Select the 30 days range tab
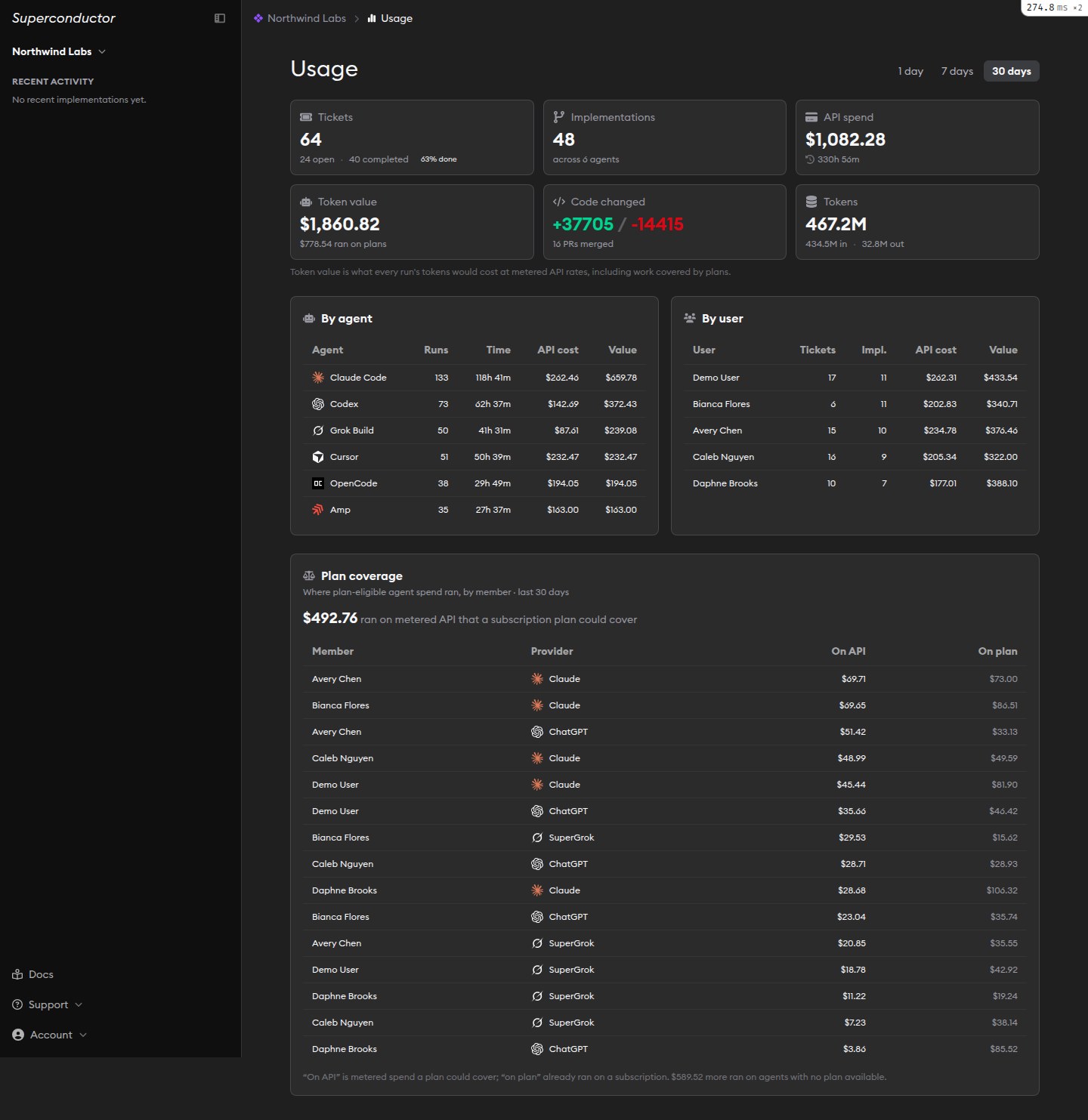The height and width of the screenshot is (1120, 1088). (x=1011, y=71)
